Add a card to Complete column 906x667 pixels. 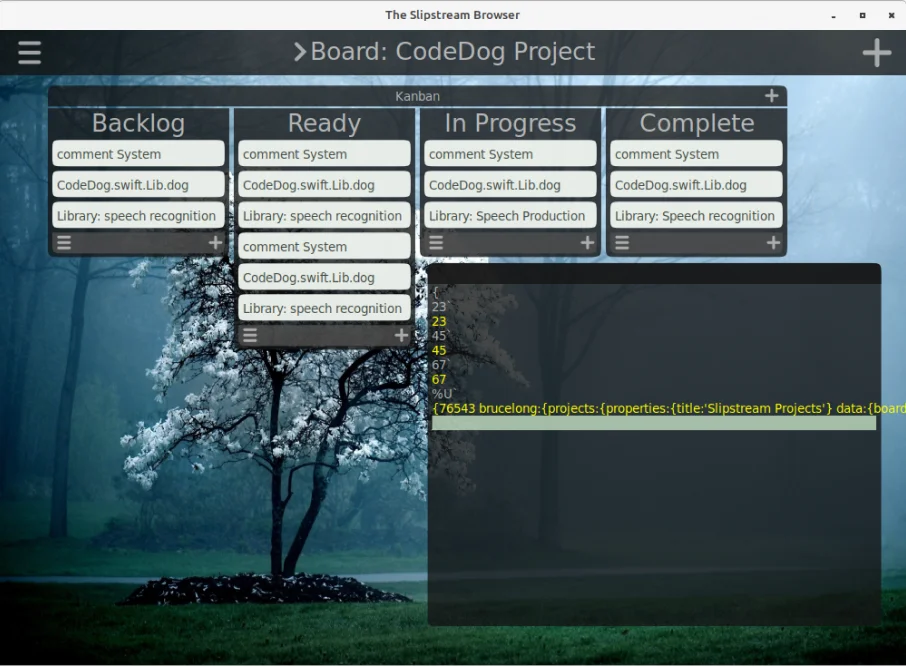click(773, 243)
